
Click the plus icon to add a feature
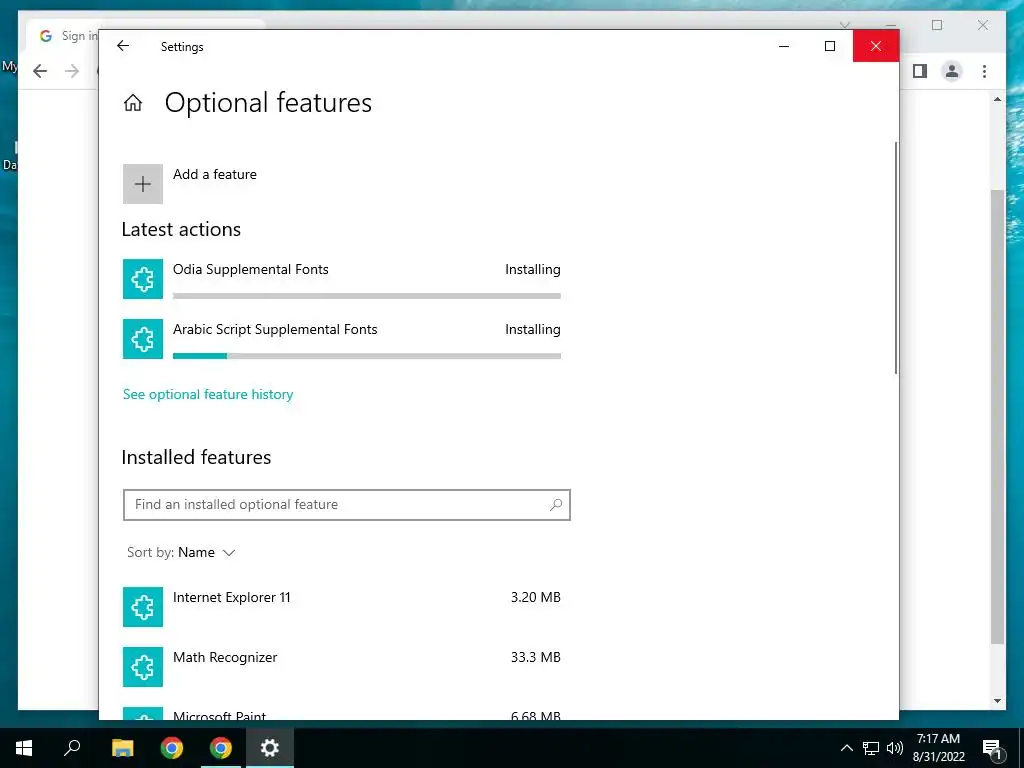pos(143,184)
